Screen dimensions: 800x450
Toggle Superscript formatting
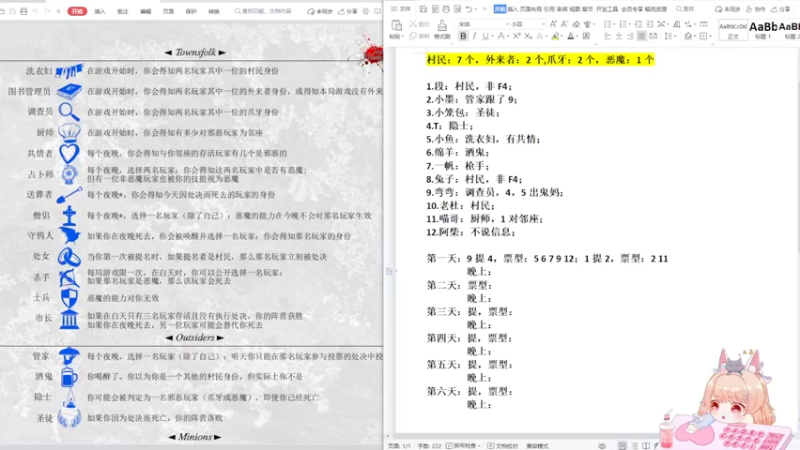[516, 36]
